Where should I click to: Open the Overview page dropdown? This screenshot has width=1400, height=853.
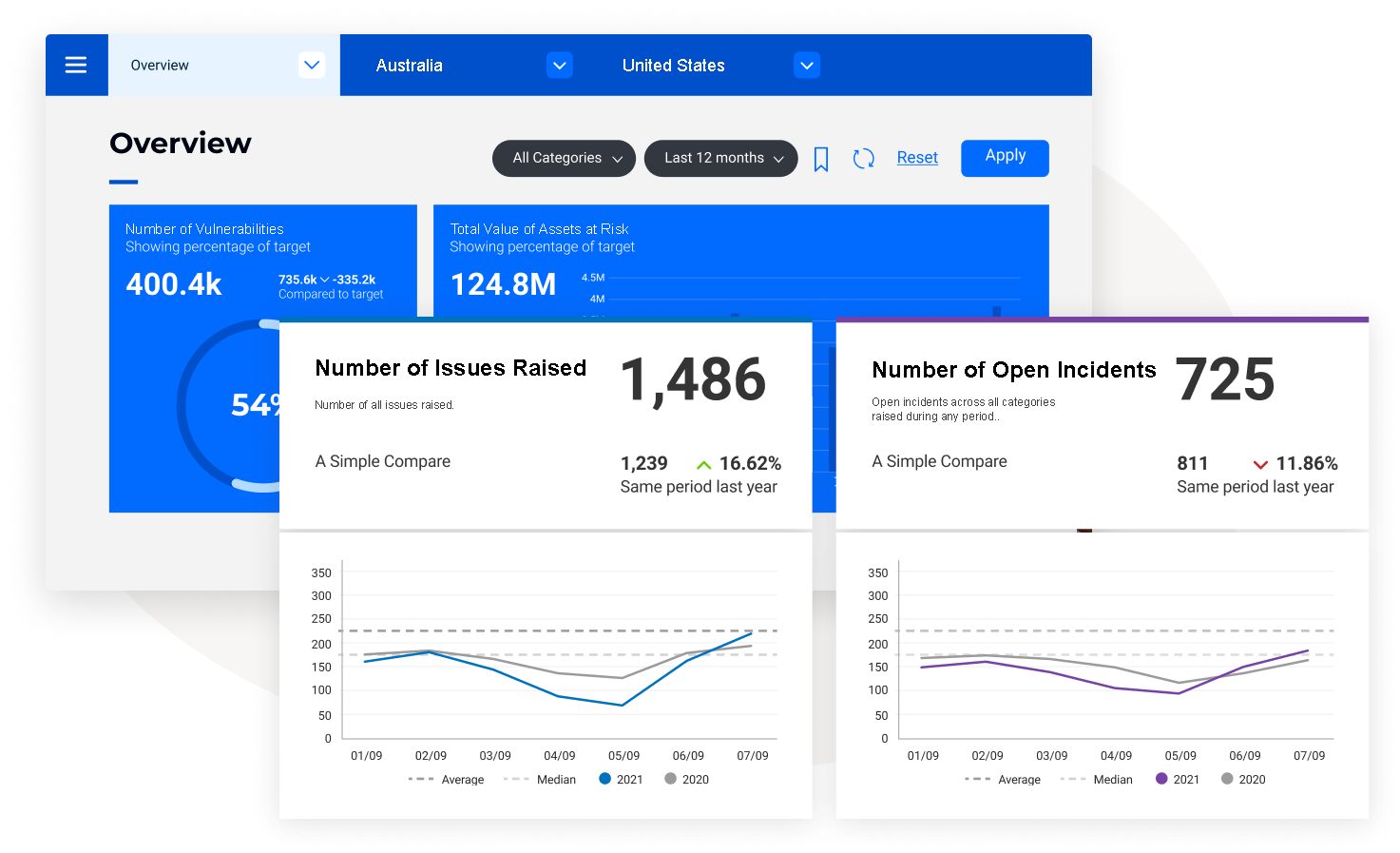pos(312,65)
